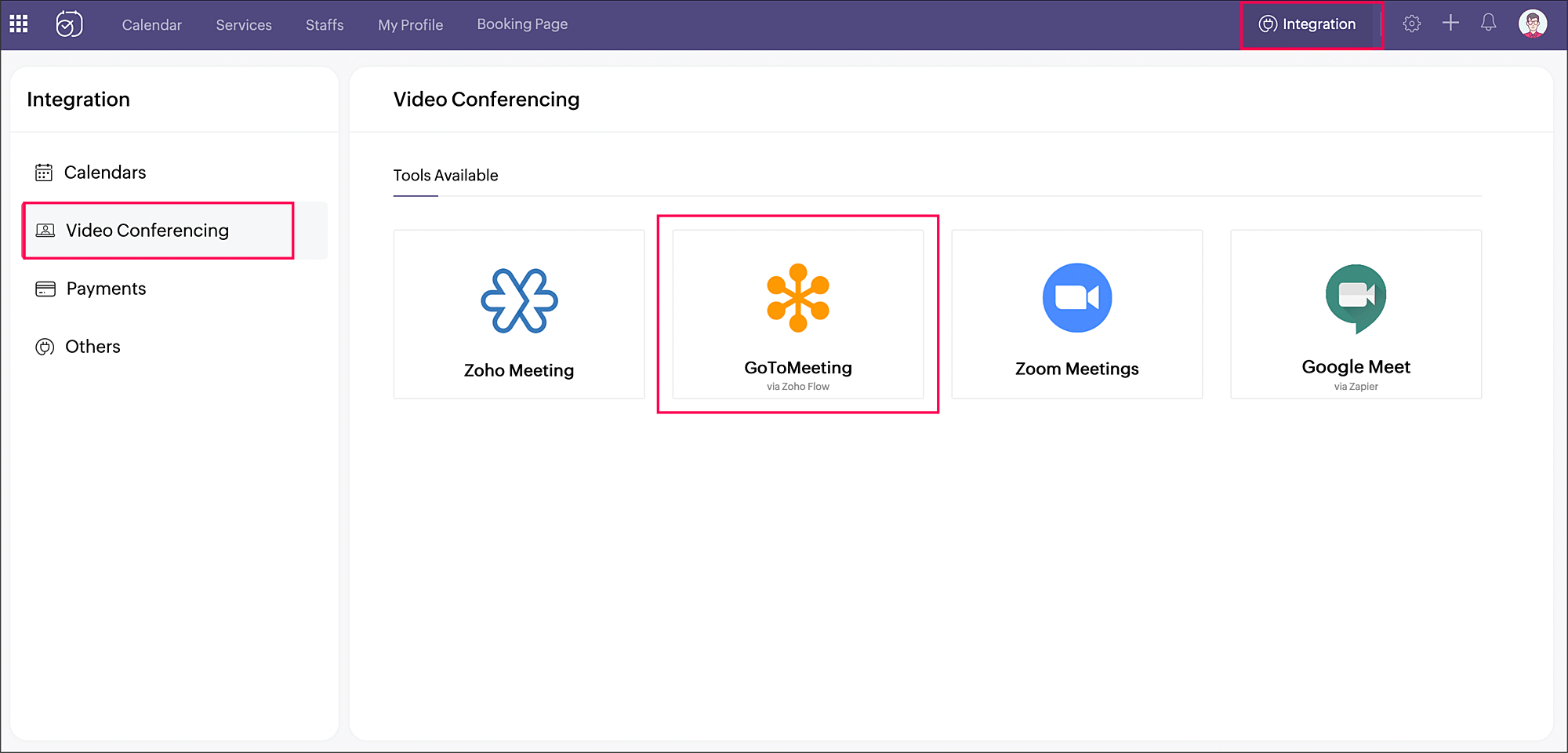Click the Zoho Meeting logo icon
The width and height of the screenshot is (1568, 753).
[x=519, y=300]
